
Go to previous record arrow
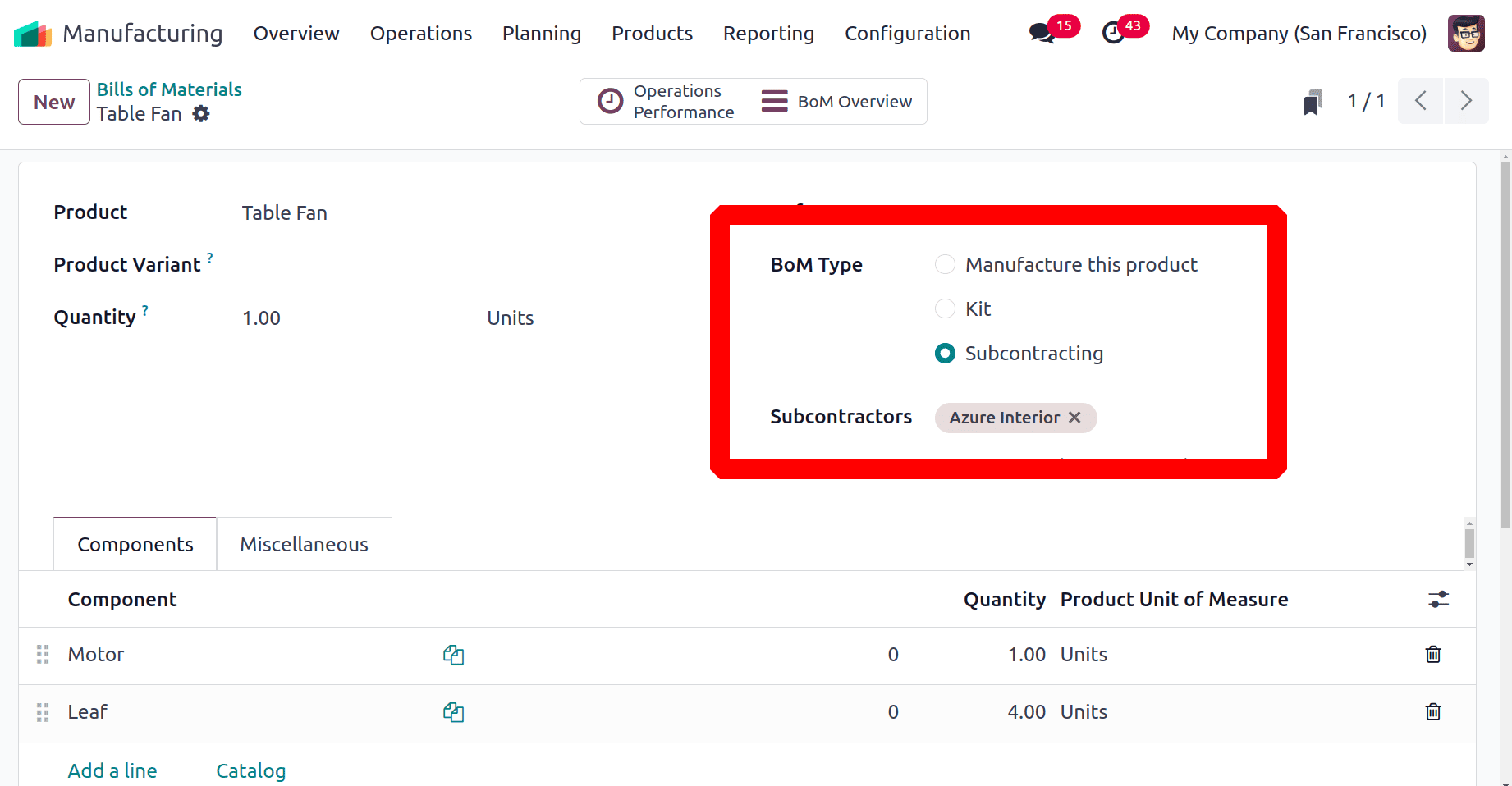(x=1420, y=101)
